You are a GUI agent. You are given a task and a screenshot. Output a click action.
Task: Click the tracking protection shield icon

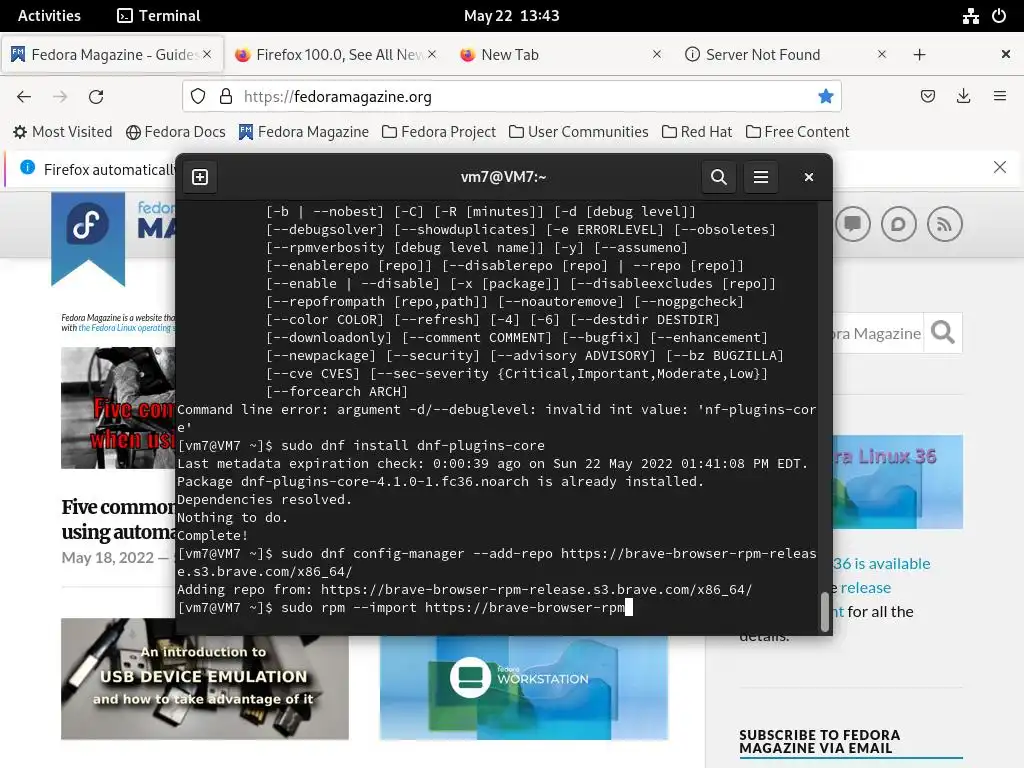click(198, 97)
